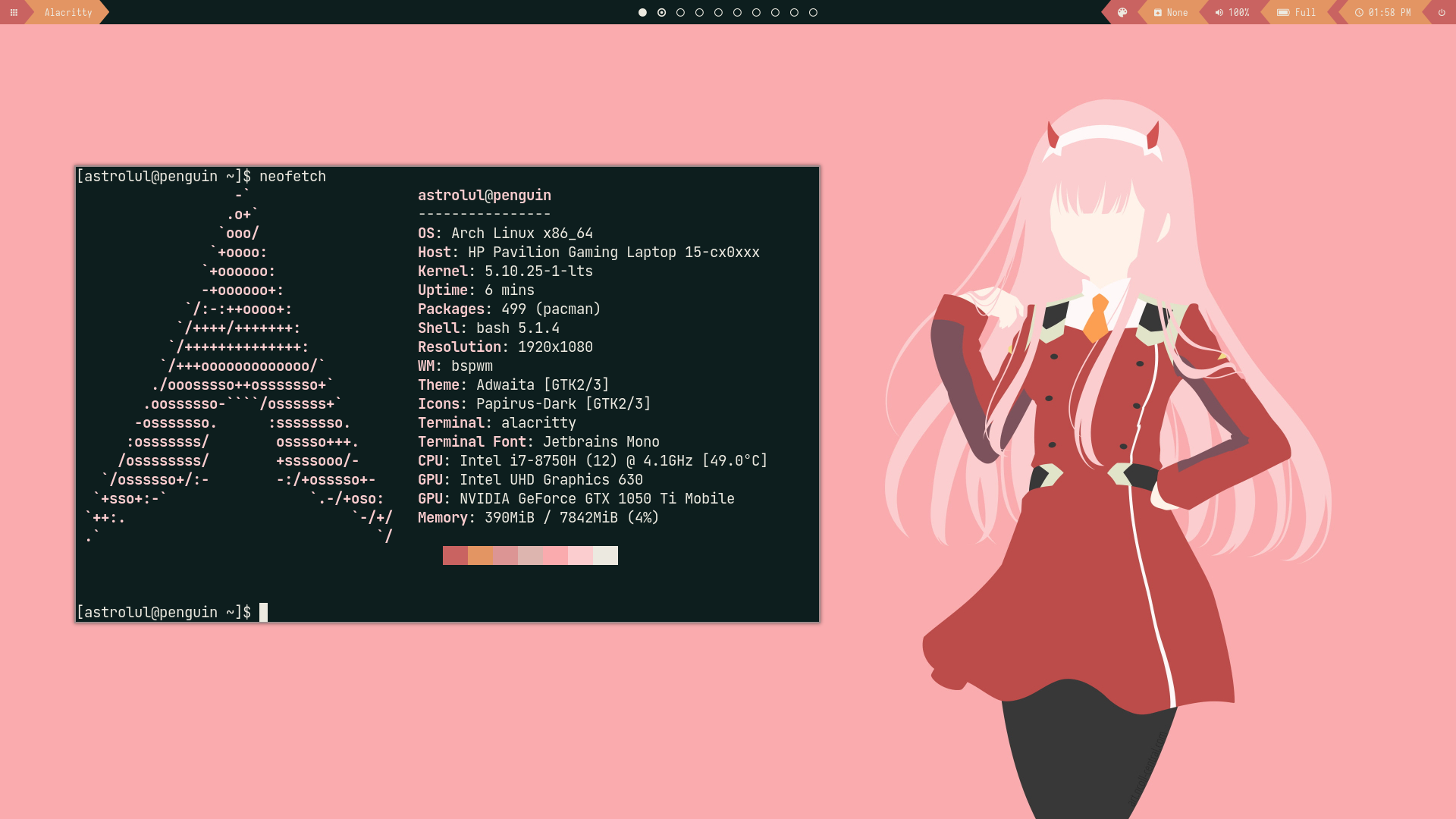Click the clock icon beside 01:58 PM
1456x819 pixels.
(1359, 12)
